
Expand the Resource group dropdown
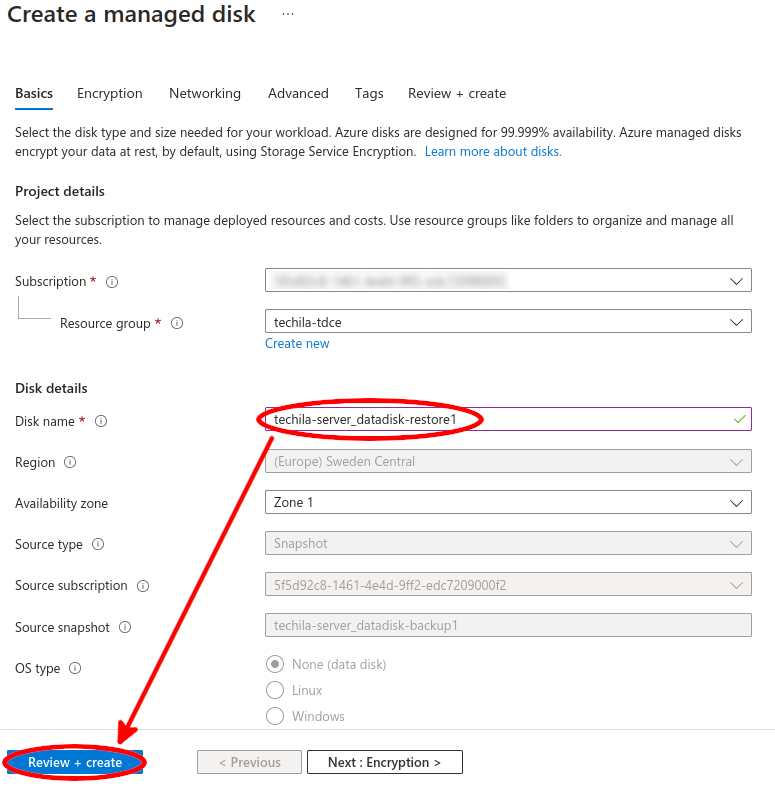508,322
